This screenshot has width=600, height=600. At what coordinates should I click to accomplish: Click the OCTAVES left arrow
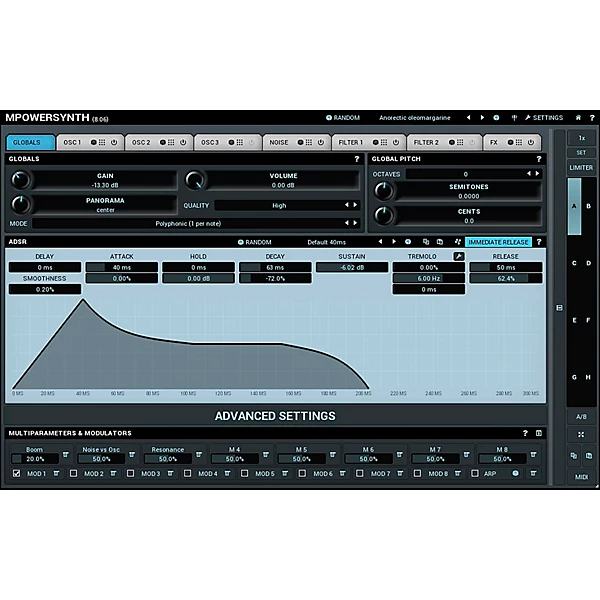tap(529, 174)
